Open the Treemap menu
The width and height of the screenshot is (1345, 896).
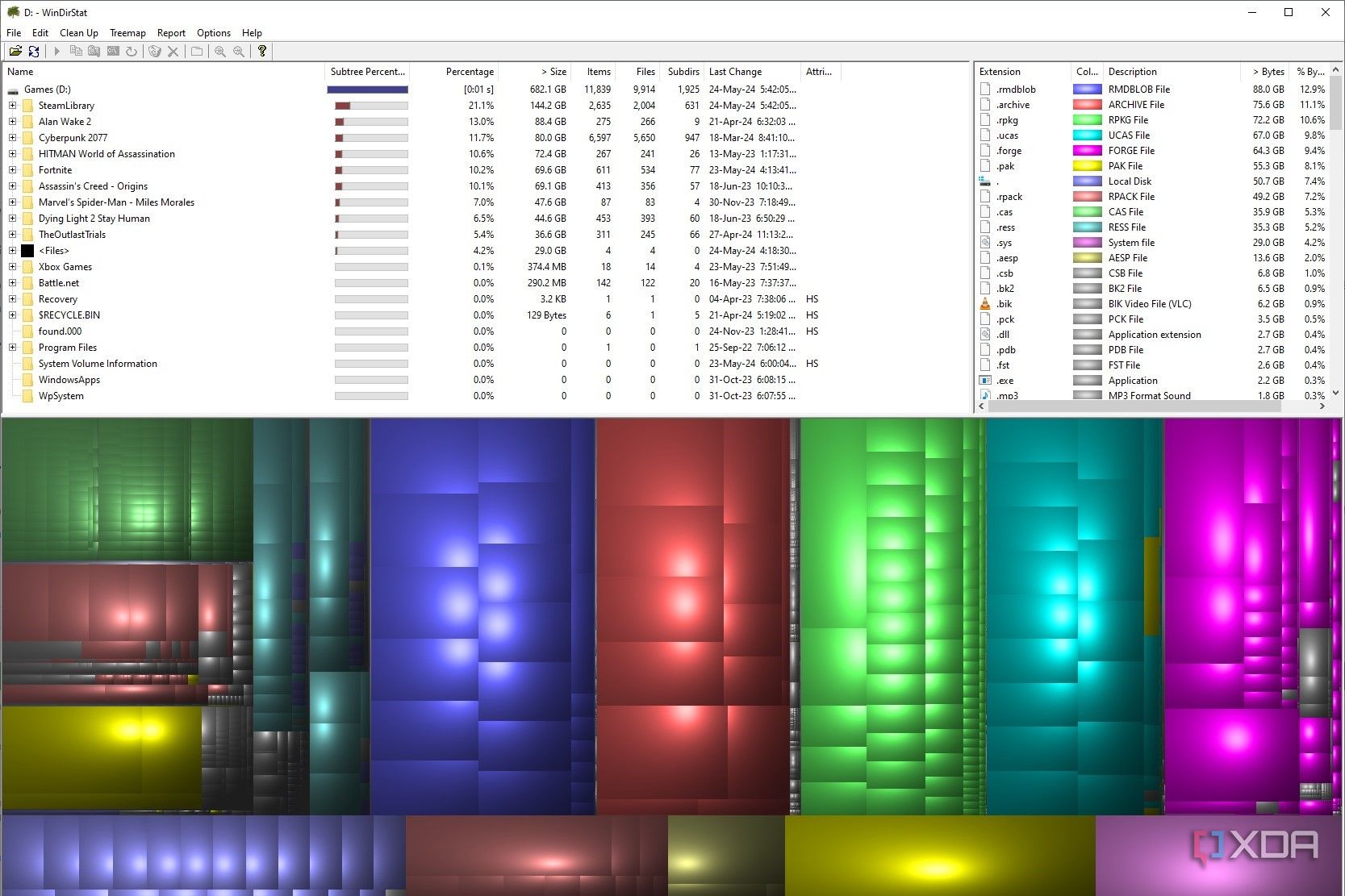[127, 33]
